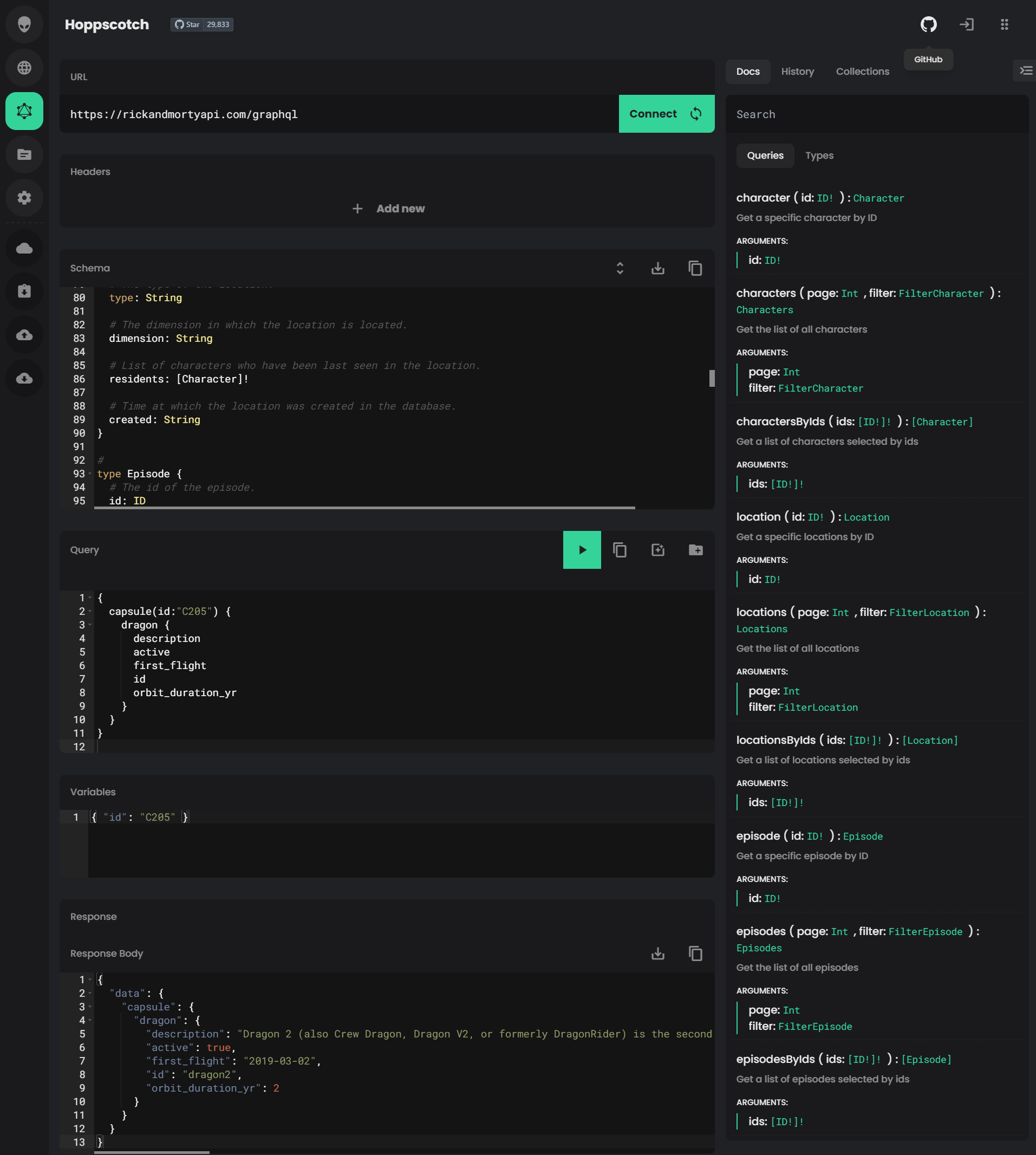The height and width of the screenshot is (1155, 1036).
Task: Switch to the Docs tab
Action: click(x=748, y=71)
